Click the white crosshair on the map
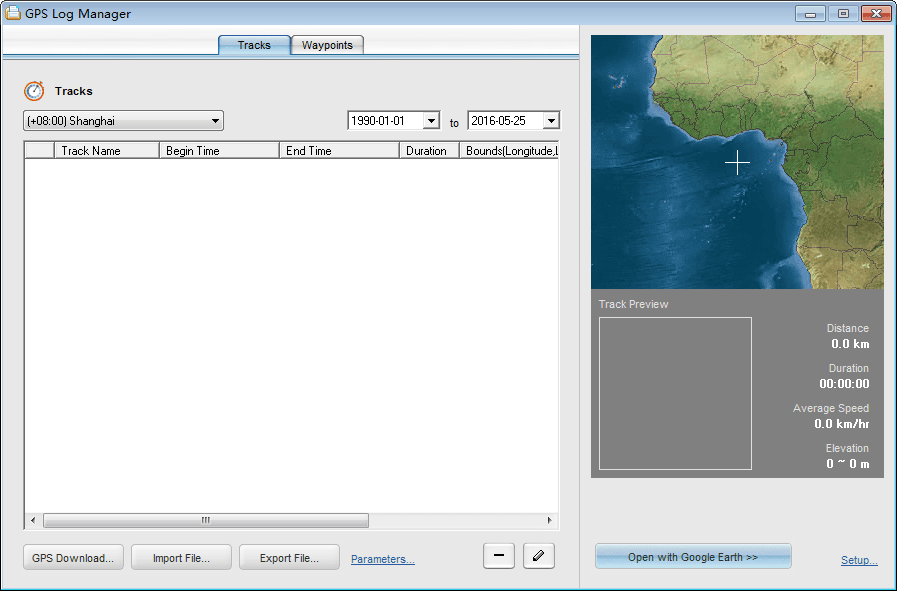This screenshot has width=897, height=591. click(737, 163)
